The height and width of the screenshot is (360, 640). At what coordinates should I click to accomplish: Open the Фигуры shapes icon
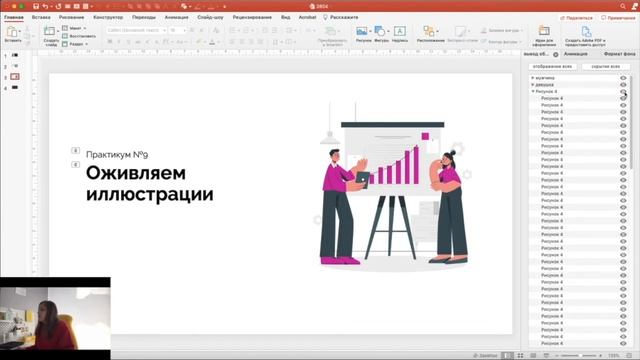coord(379,31)
